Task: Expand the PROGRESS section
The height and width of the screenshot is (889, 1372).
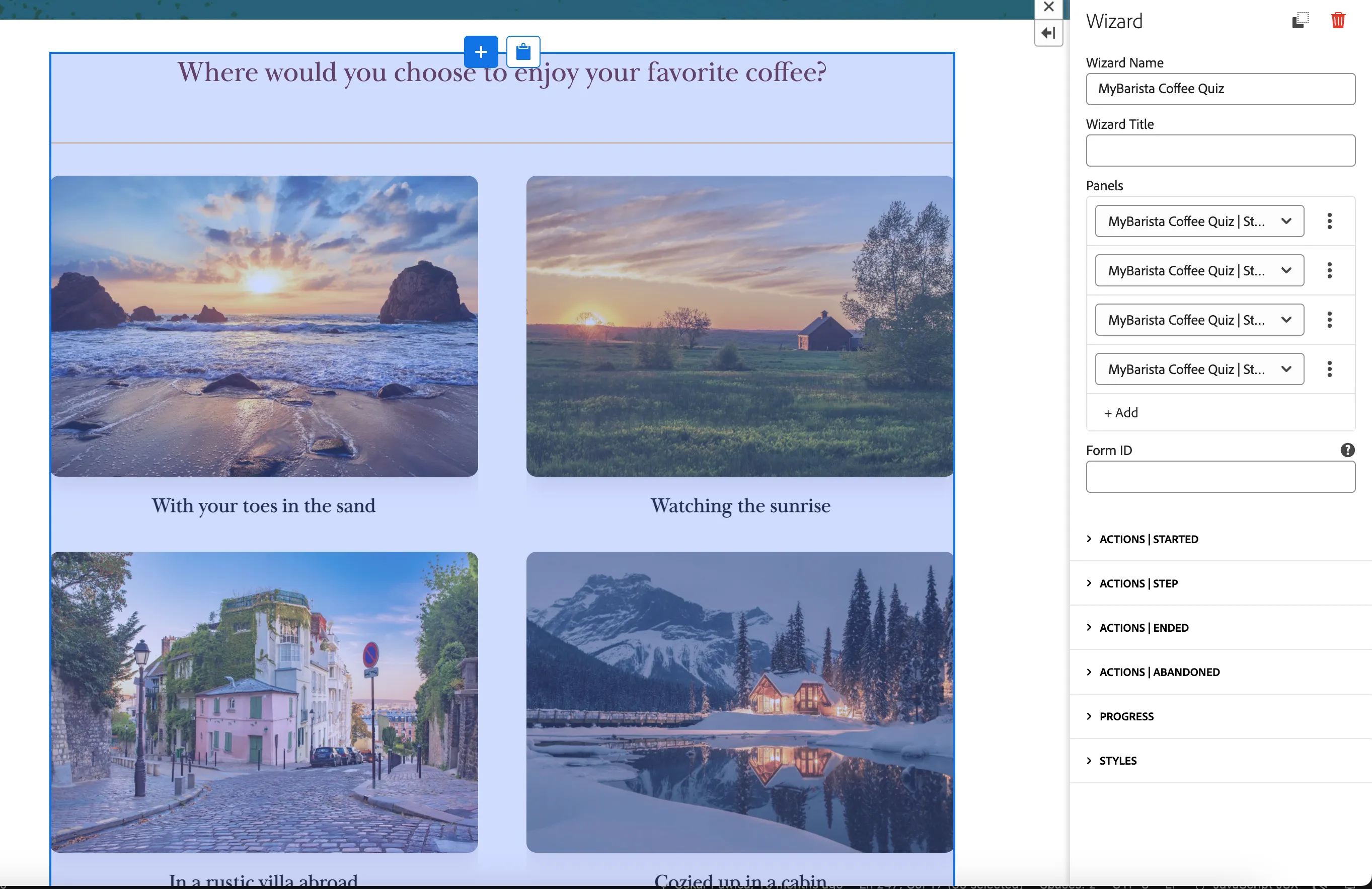Action: 1221,717
